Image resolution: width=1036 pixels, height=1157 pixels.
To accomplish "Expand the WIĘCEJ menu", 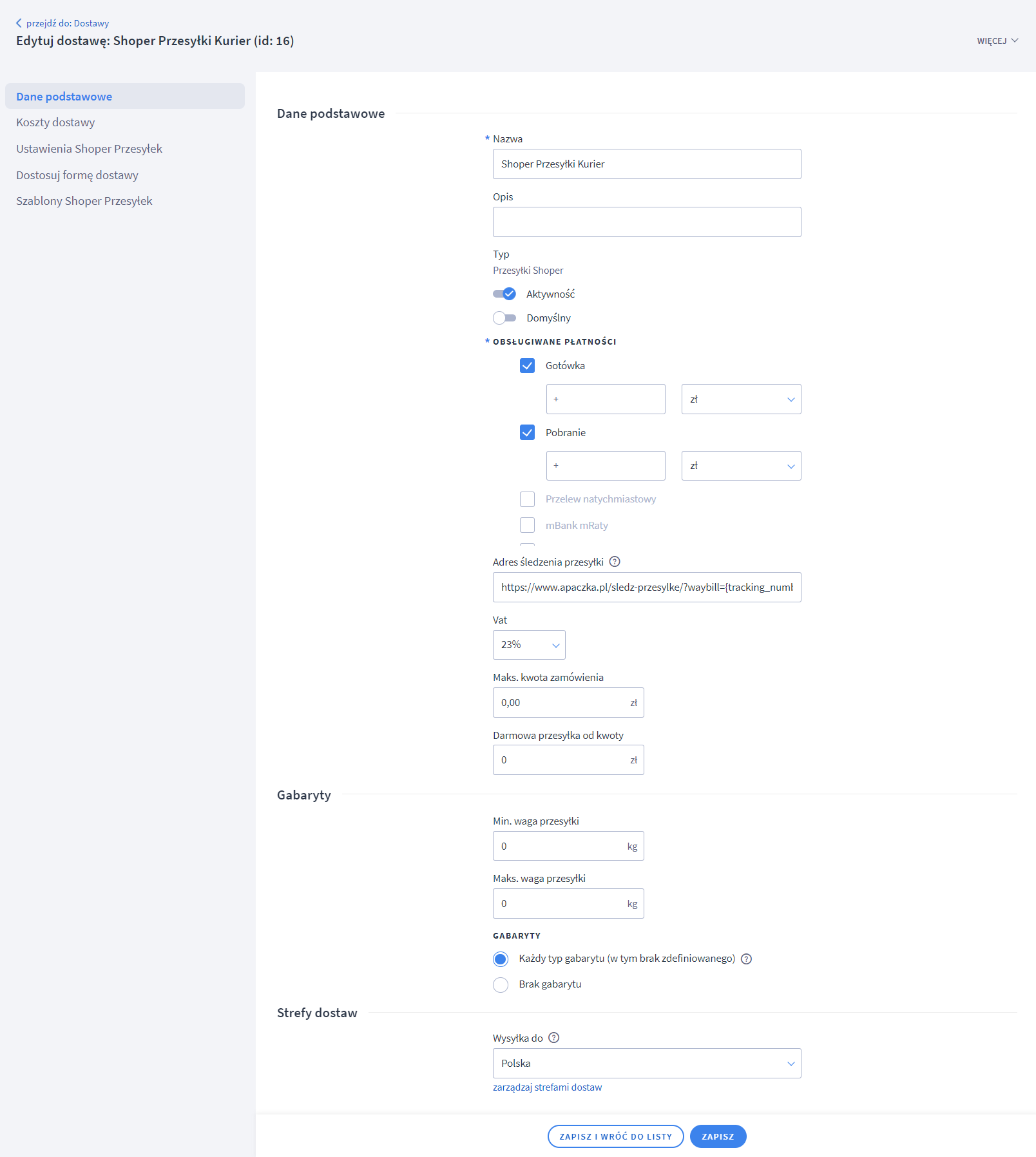I will point(997,41).
